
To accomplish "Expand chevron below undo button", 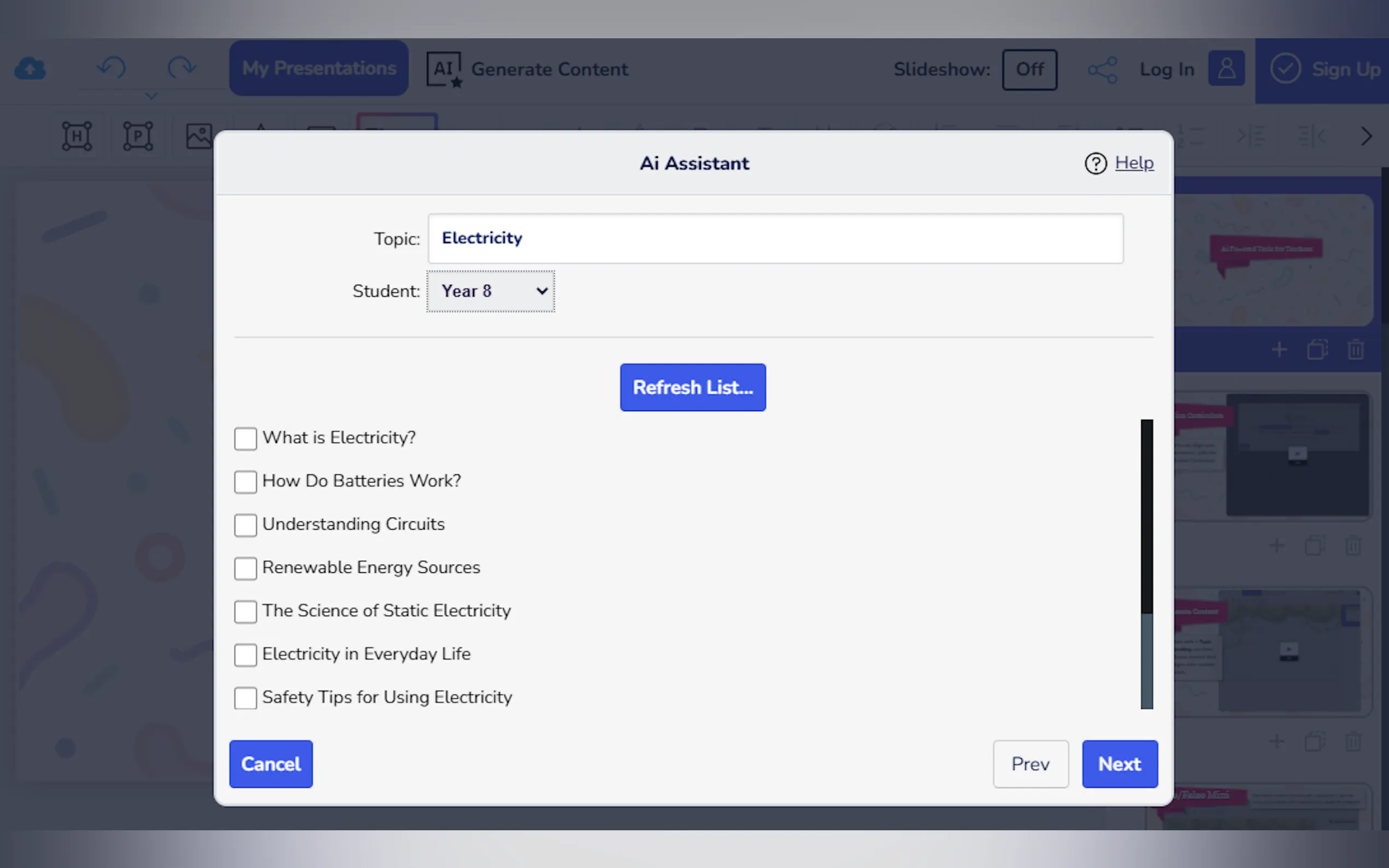I will point(151,96).
